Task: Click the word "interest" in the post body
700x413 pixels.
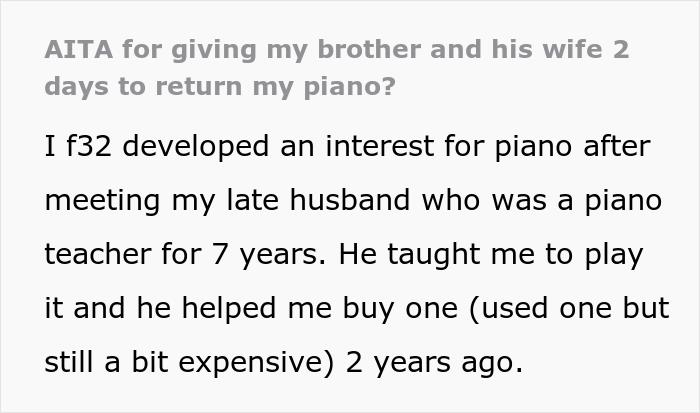Action: (x=379, y=146)
